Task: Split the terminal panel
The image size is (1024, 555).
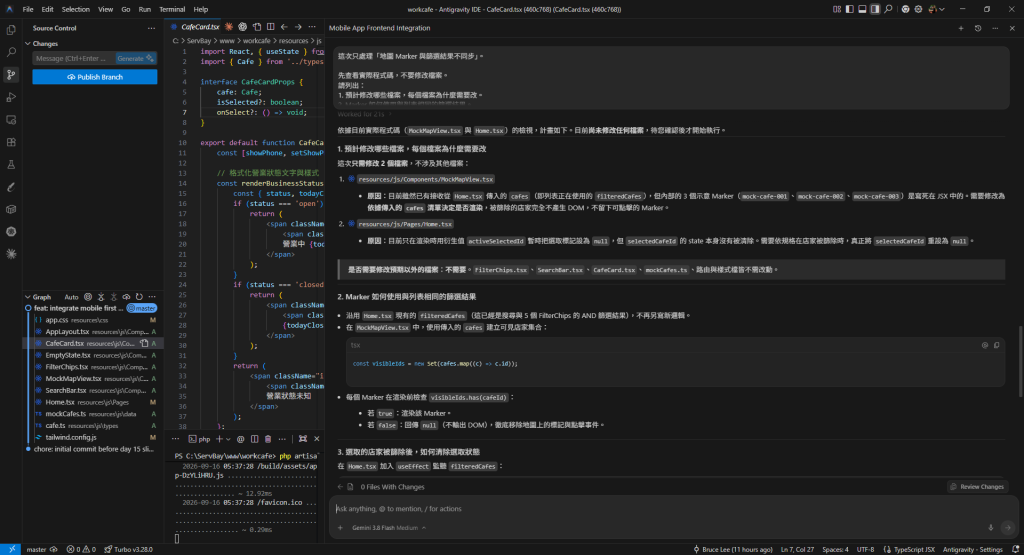Action: tap(254, 439)
